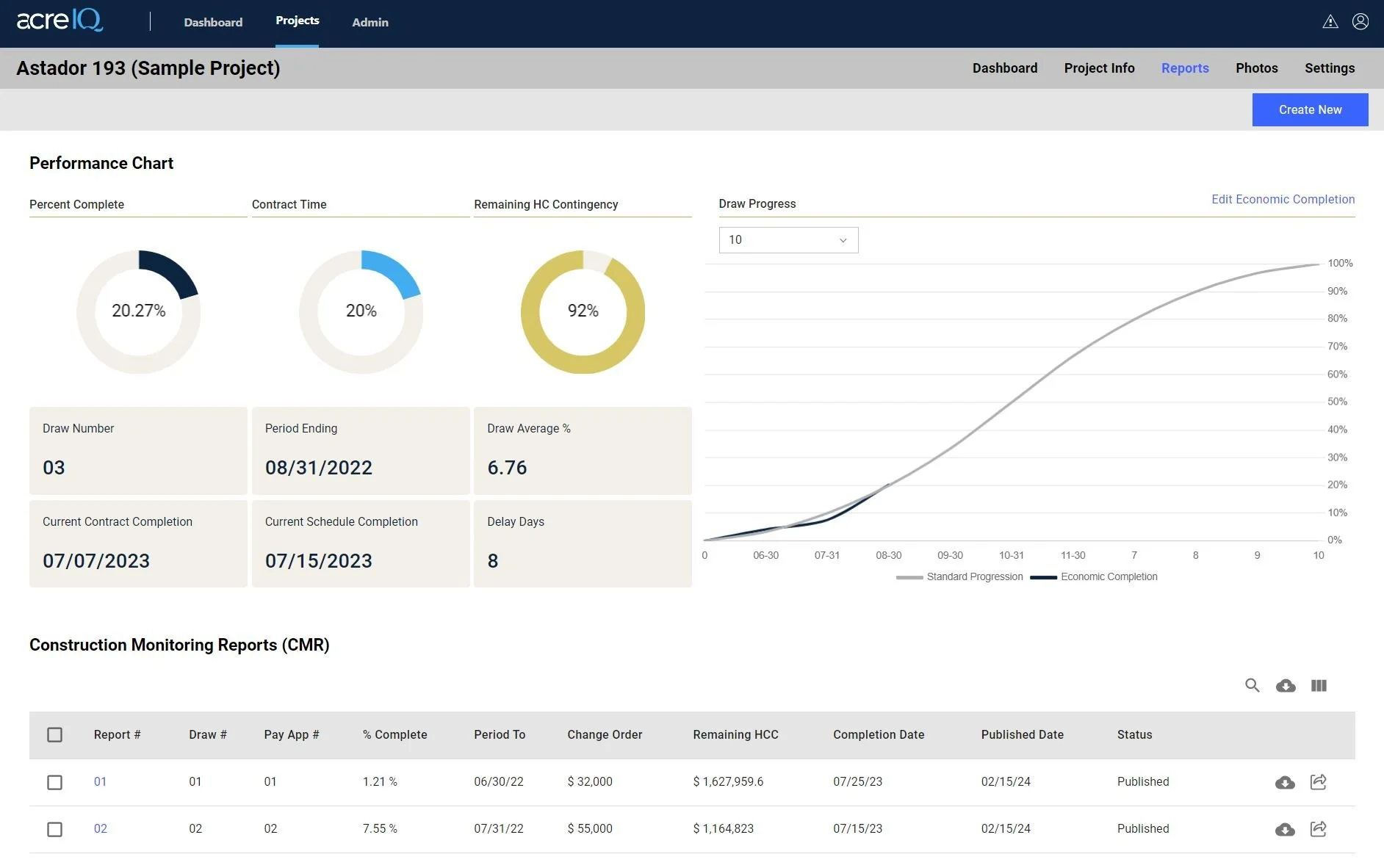Share report 01 using share icon
The width and height of the screenshot is (1384, 868).
[1319, 782]
